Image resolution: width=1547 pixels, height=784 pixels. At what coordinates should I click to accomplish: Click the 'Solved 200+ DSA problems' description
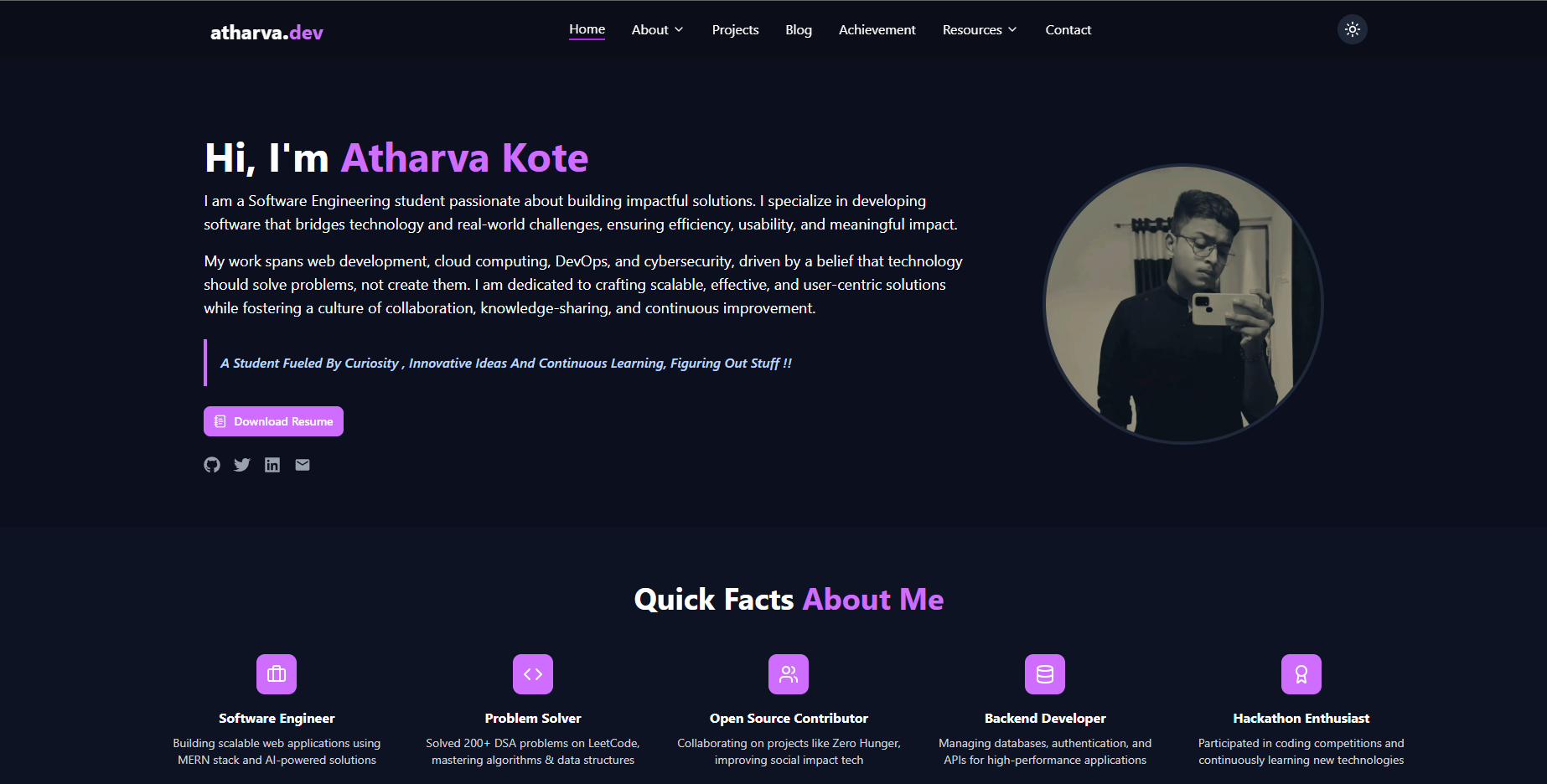click(533, 751)
